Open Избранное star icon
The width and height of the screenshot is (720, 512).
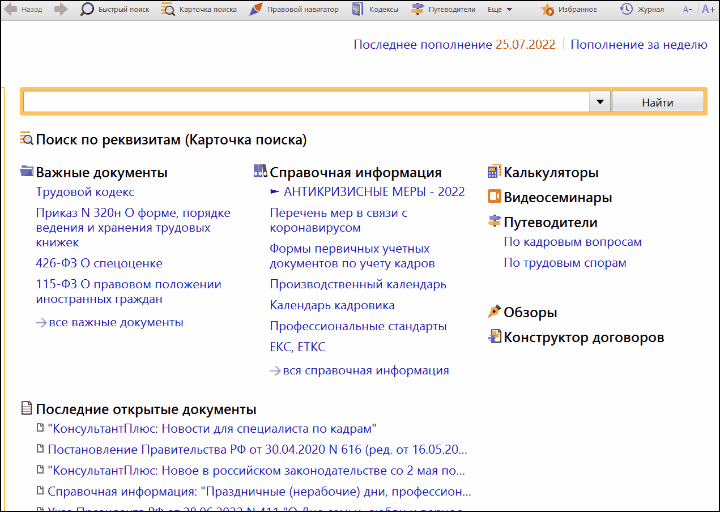pos(547,10)
